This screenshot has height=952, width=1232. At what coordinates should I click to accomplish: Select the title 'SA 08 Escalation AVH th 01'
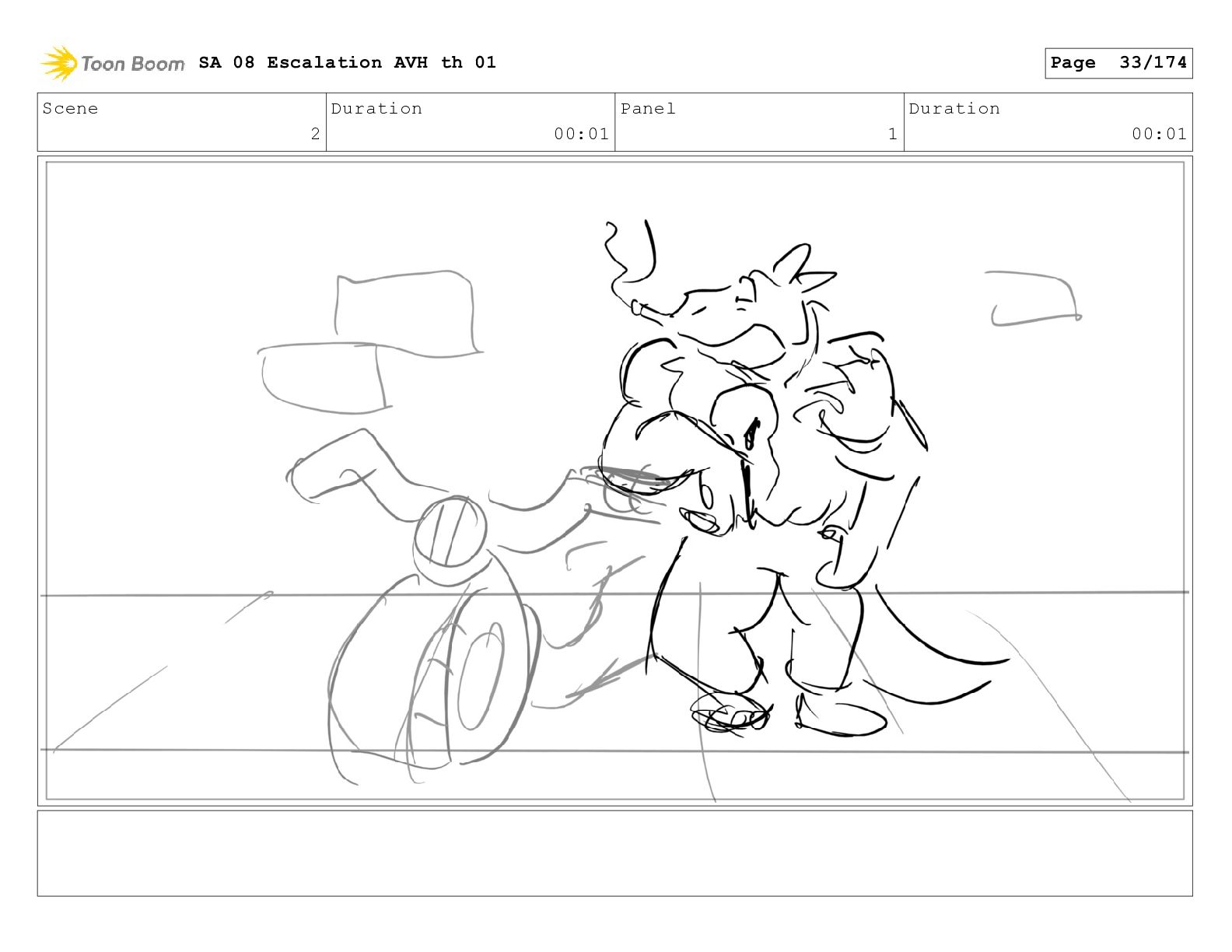coord(347,62)
